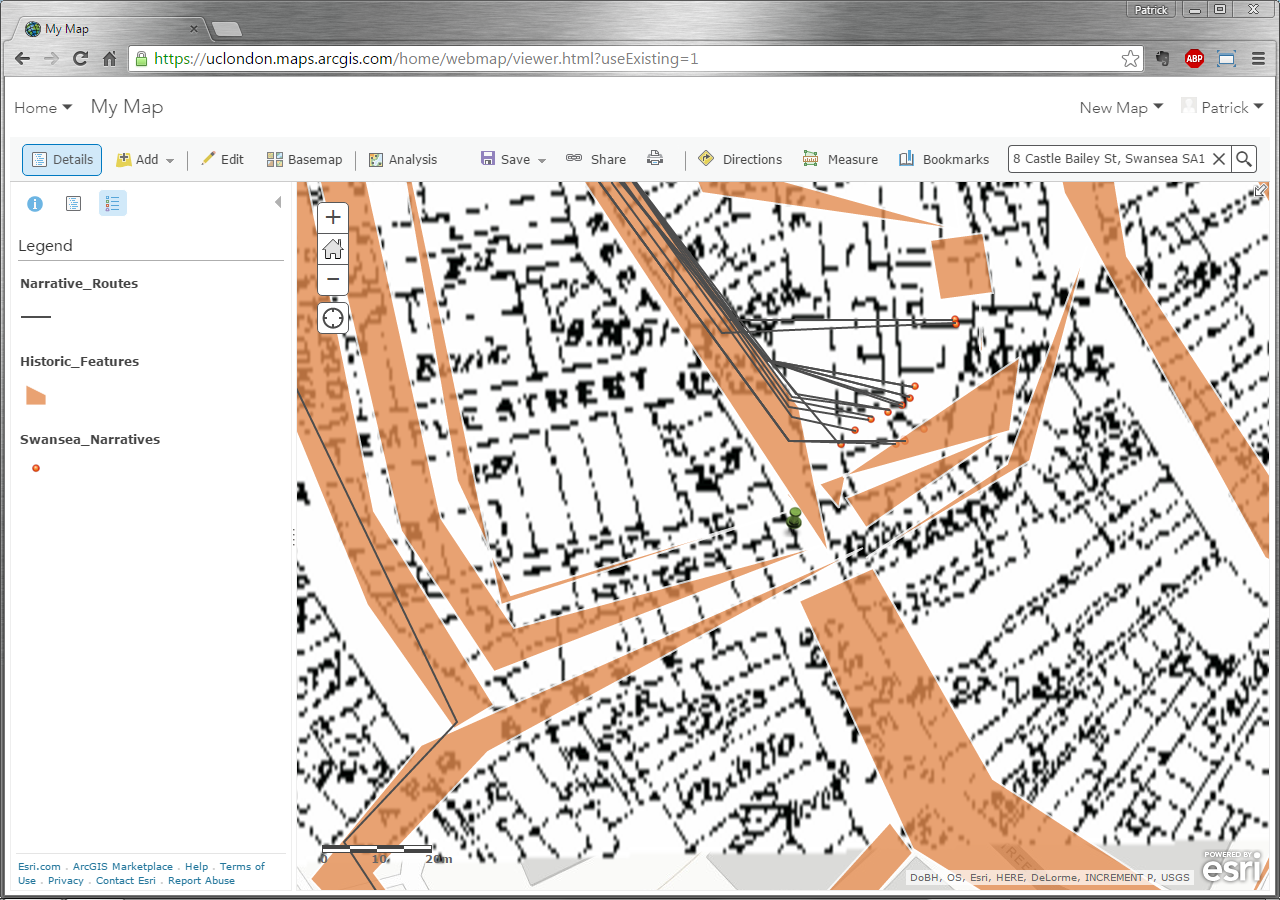Viewport: 1280px width, 900px height.
Task: Open the About this map info icon
Action: [35, 204]
